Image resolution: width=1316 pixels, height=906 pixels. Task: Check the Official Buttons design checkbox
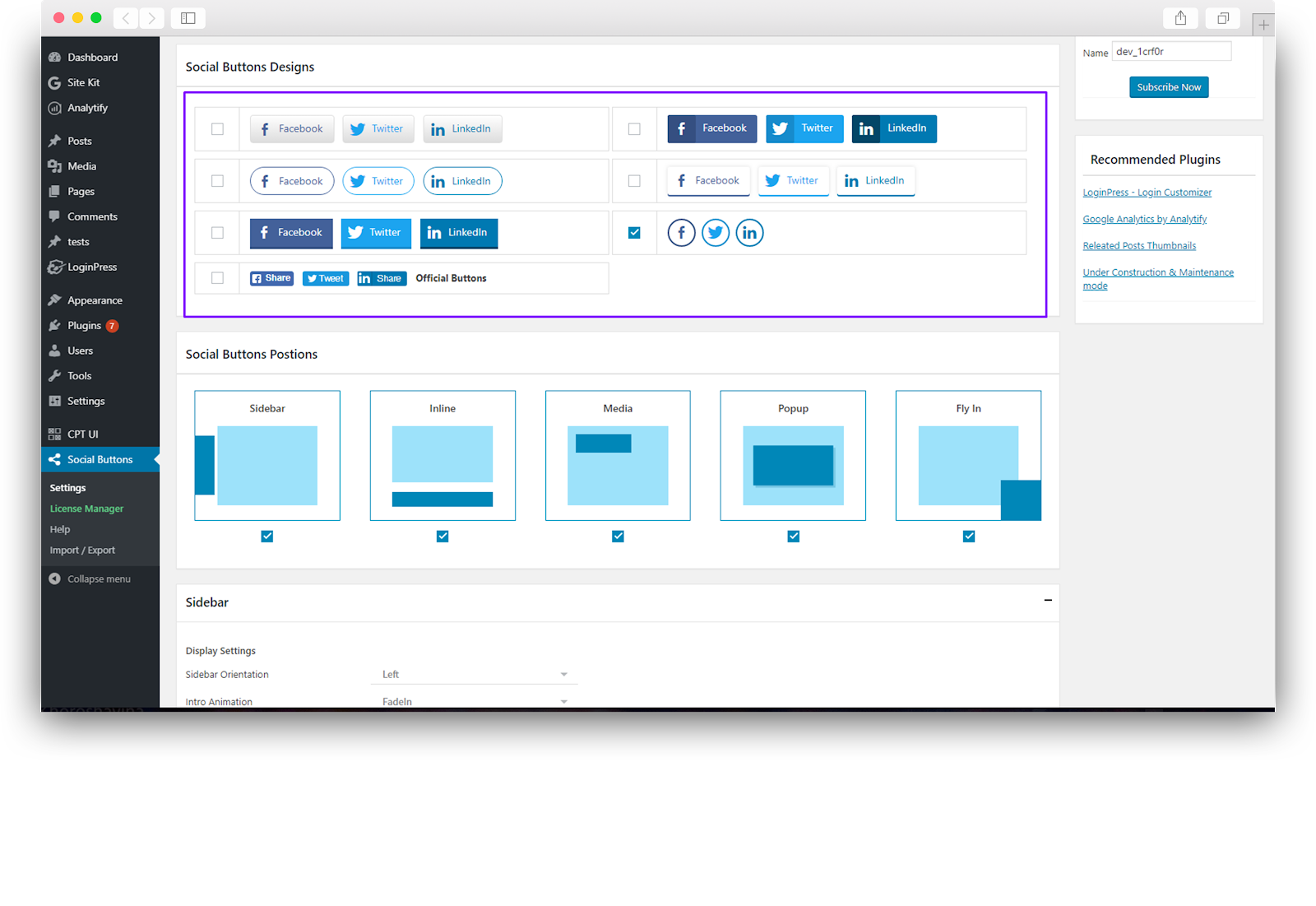[x=217, y=278]
